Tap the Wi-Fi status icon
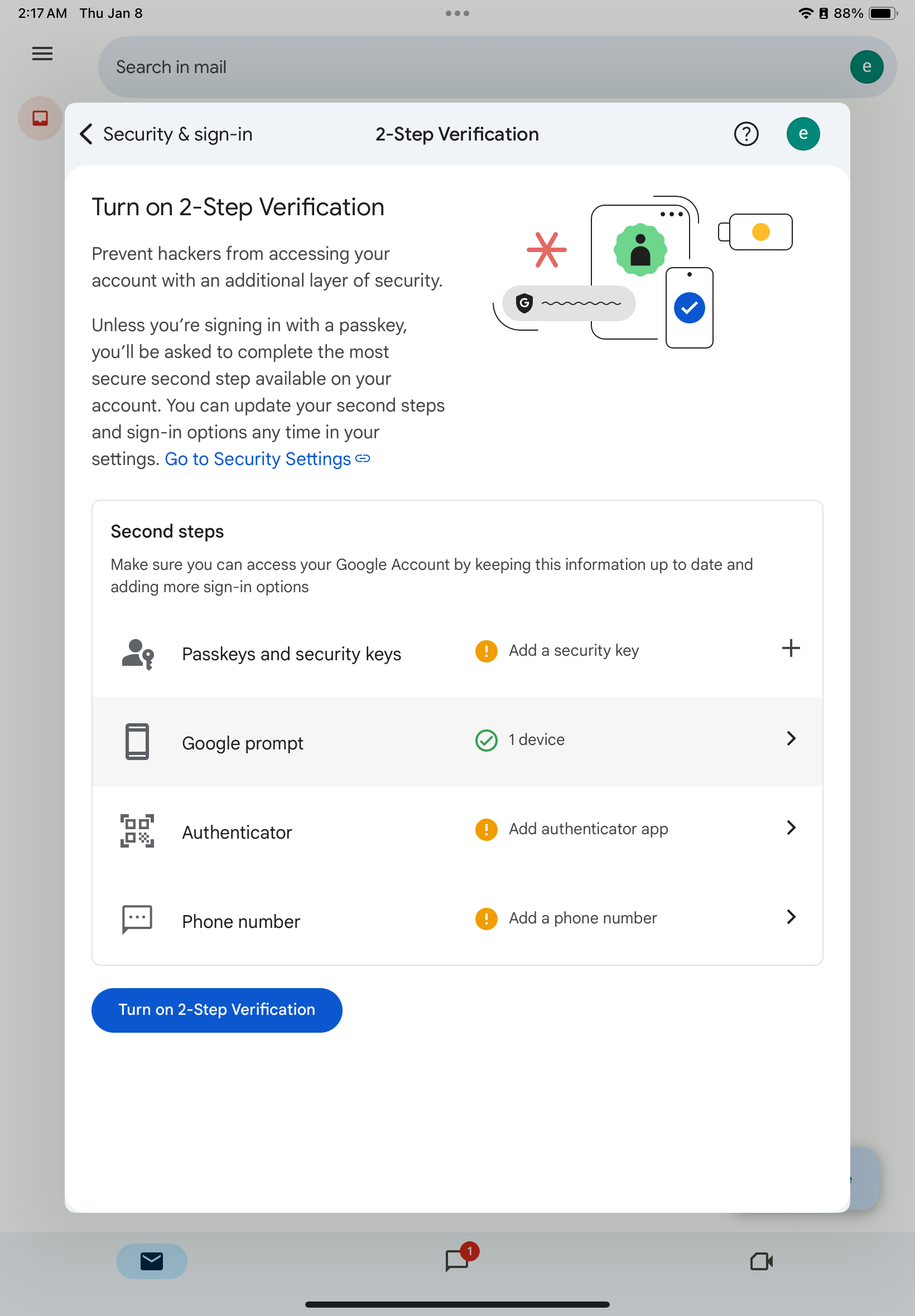This screenshot has width=915, height=1316. click(x=806, y=13)
